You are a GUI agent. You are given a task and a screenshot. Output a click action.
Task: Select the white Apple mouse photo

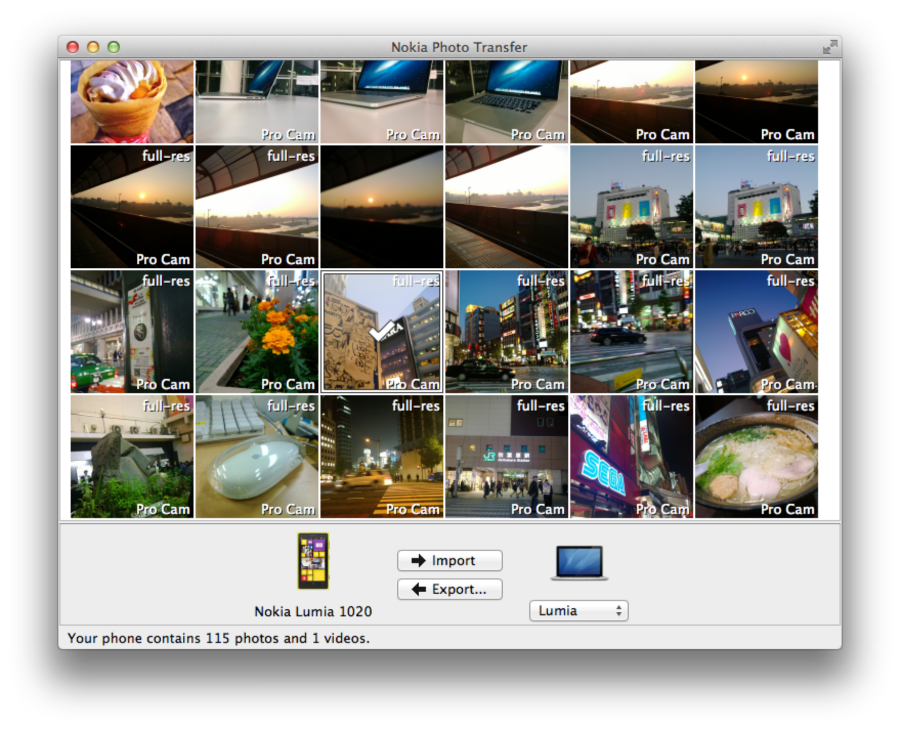(x=257, y=457)
